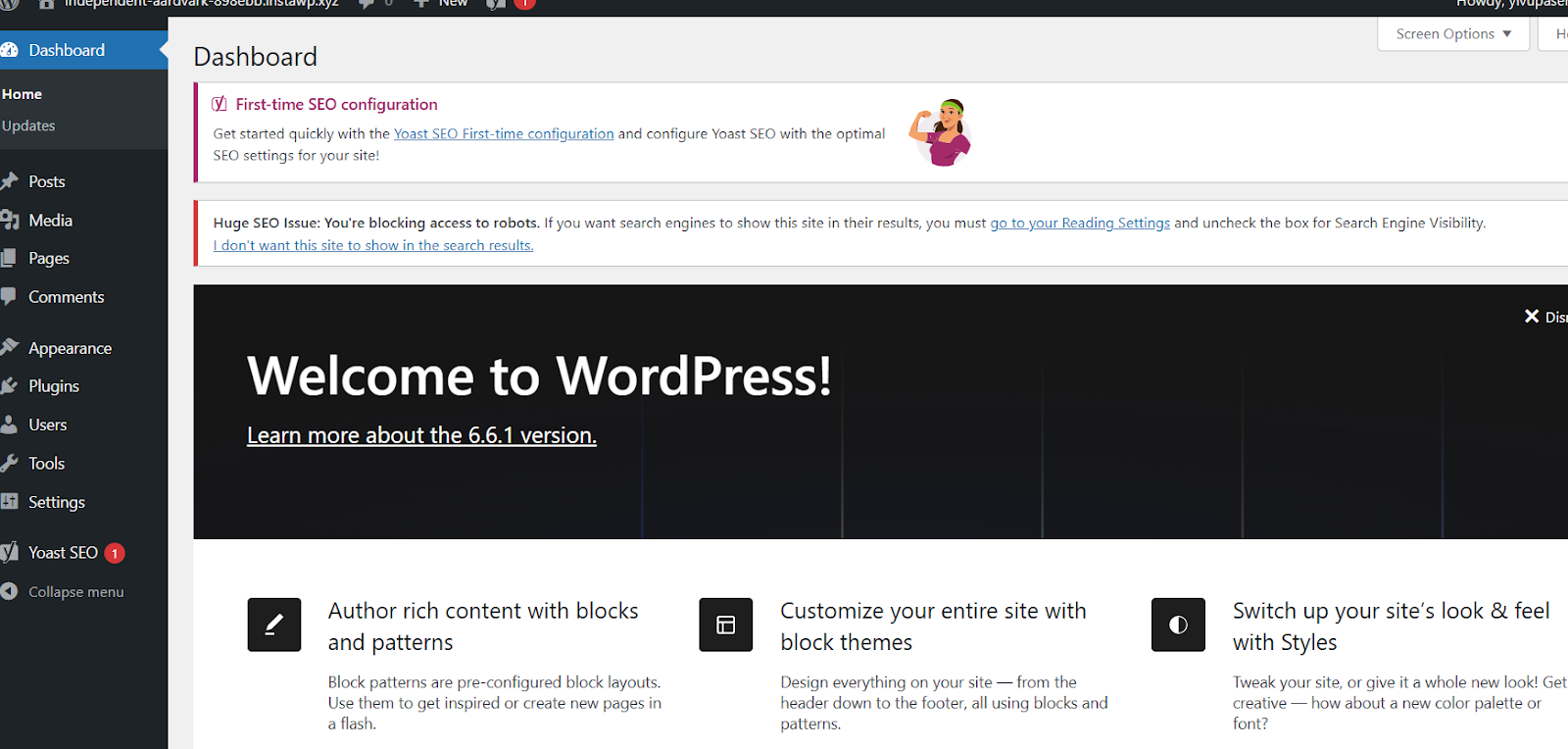Click the Dashboard page title
The image size is (1568, 749).
[256, 57]
